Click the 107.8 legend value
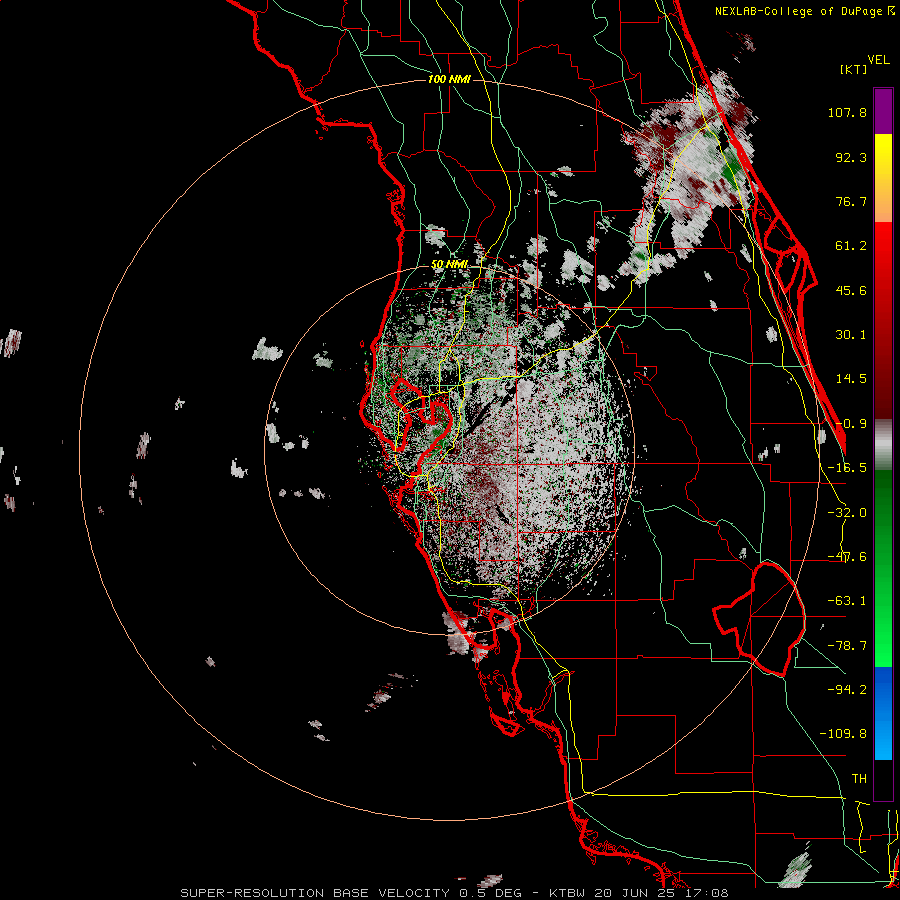 [x=847, y=112]
